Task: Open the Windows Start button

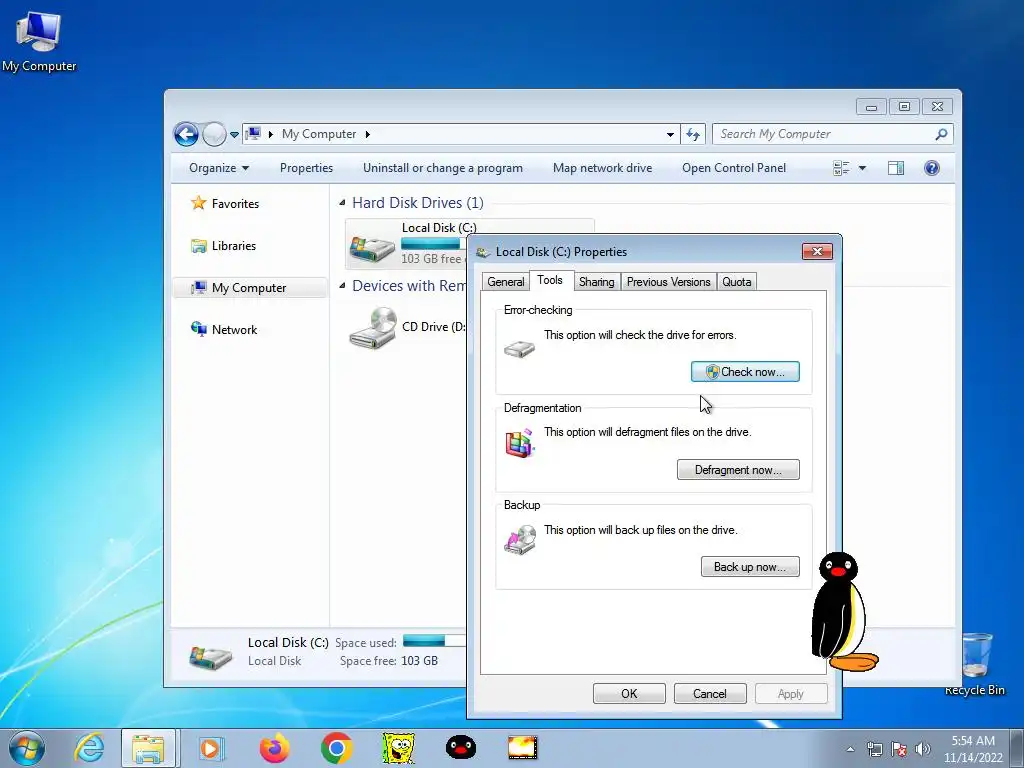Action: [27, 748]
